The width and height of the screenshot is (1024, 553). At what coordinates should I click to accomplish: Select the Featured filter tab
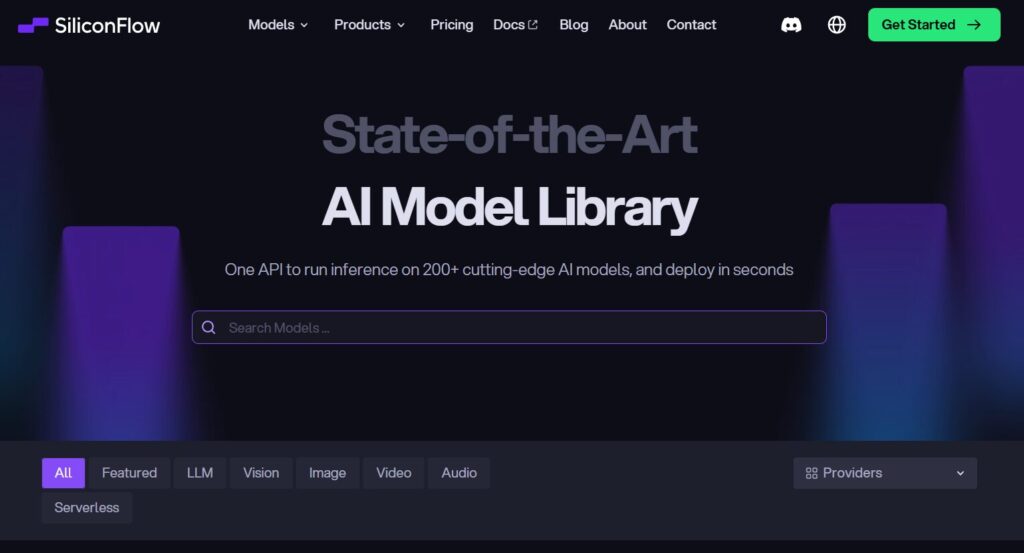pyautogui.click(x=129, y=473)
